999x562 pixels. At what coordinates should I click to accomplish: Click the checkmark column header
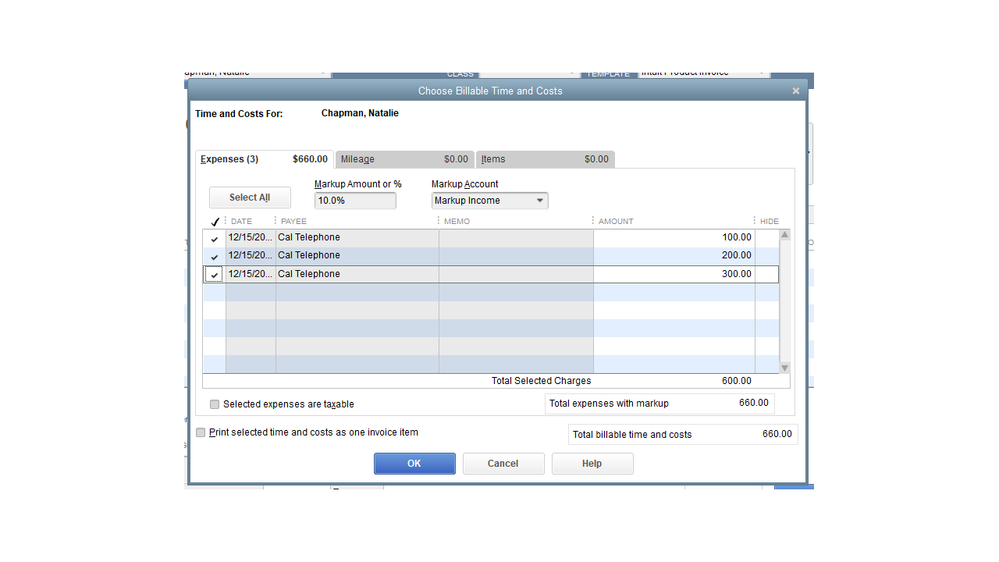215,222
